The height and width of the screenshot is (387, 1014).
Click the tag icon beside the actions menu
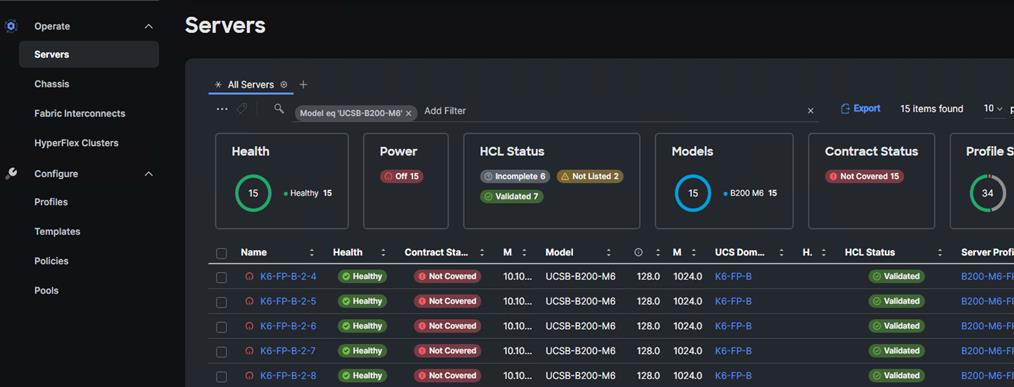(241, 109)
